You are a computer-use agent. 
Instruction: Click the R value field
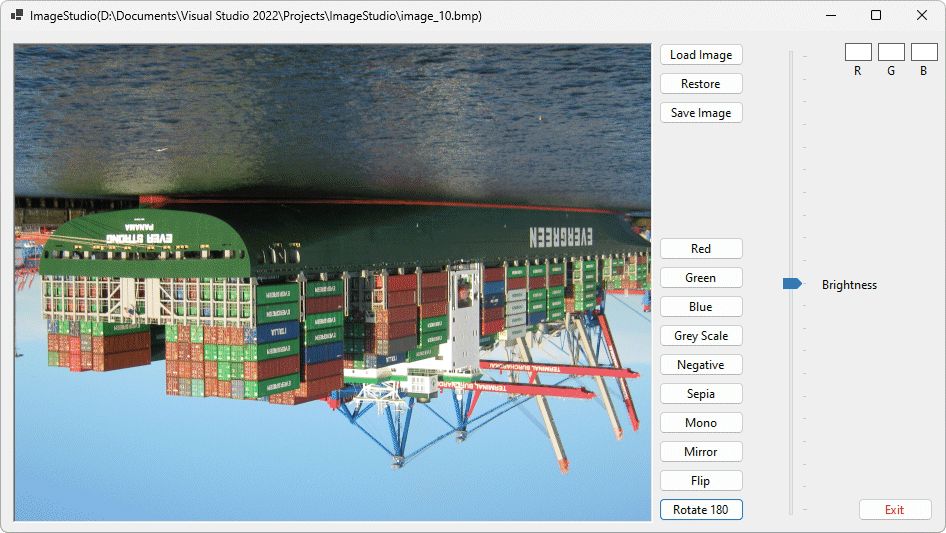858,52
